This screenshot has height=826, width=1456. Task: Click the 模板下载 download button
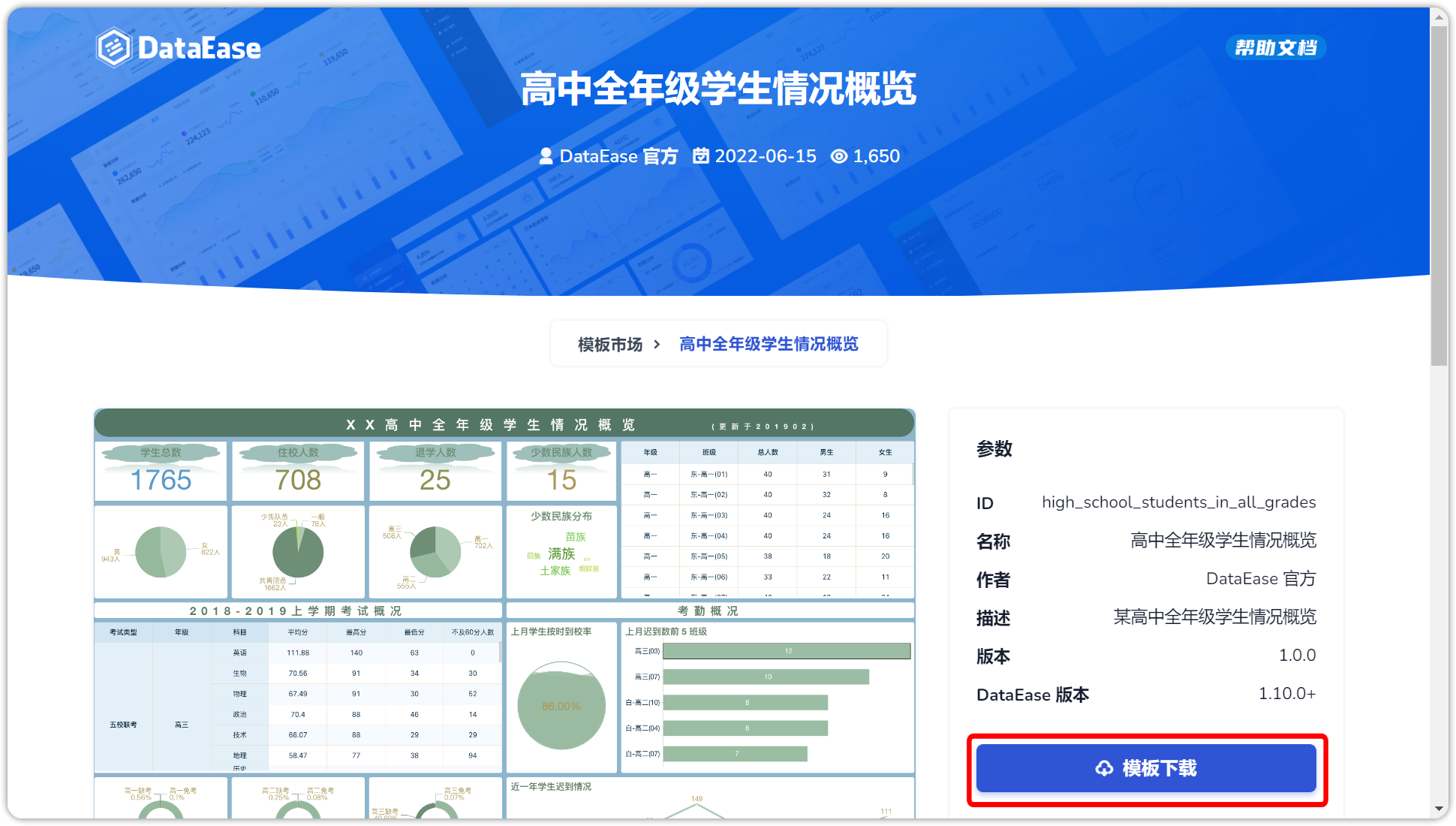pyautogui.click(x=1146, y=768)
